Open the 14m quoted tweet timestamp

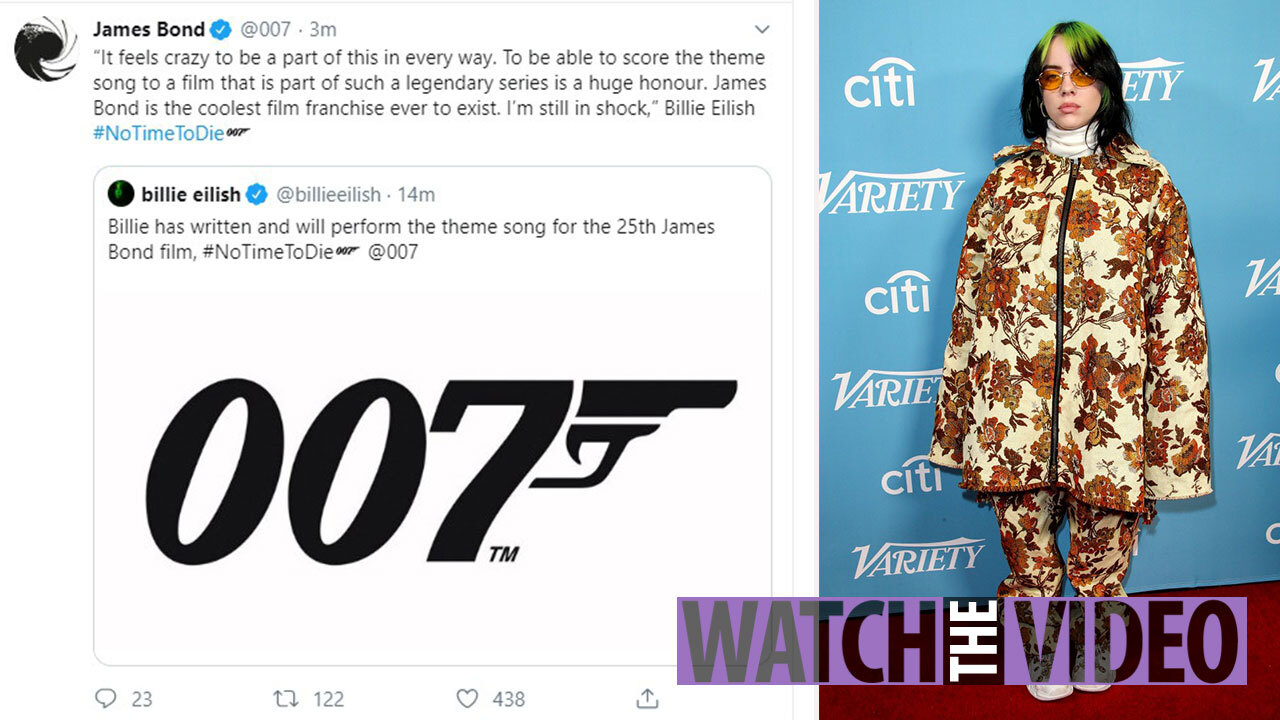pos(415,194)
